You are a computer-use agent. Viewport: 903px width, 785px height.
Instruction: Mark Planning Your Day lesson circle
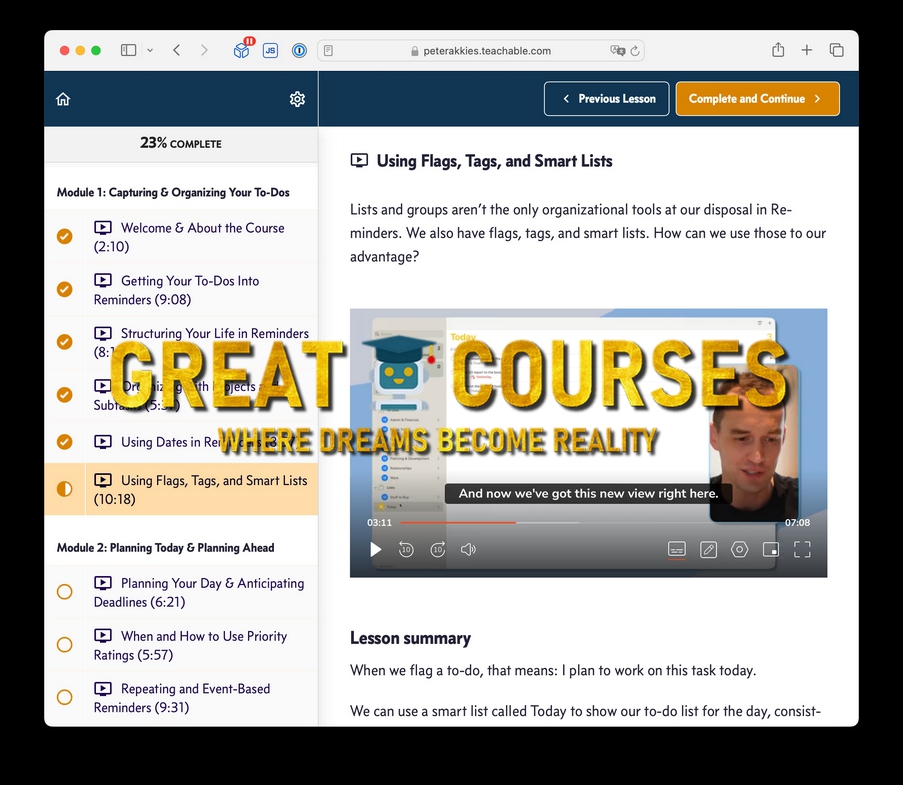pyautogui.click(x=65, y=592)
